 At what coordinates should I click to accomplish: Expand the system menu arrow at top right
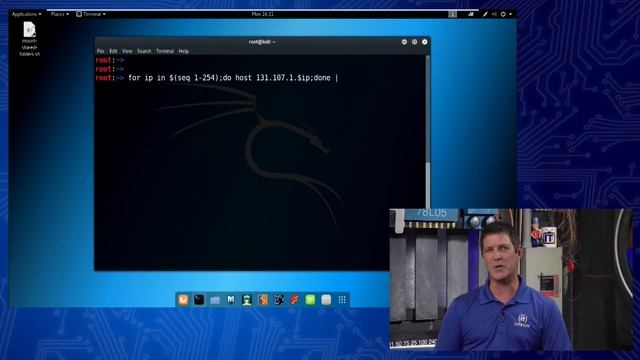pos(510,14)
